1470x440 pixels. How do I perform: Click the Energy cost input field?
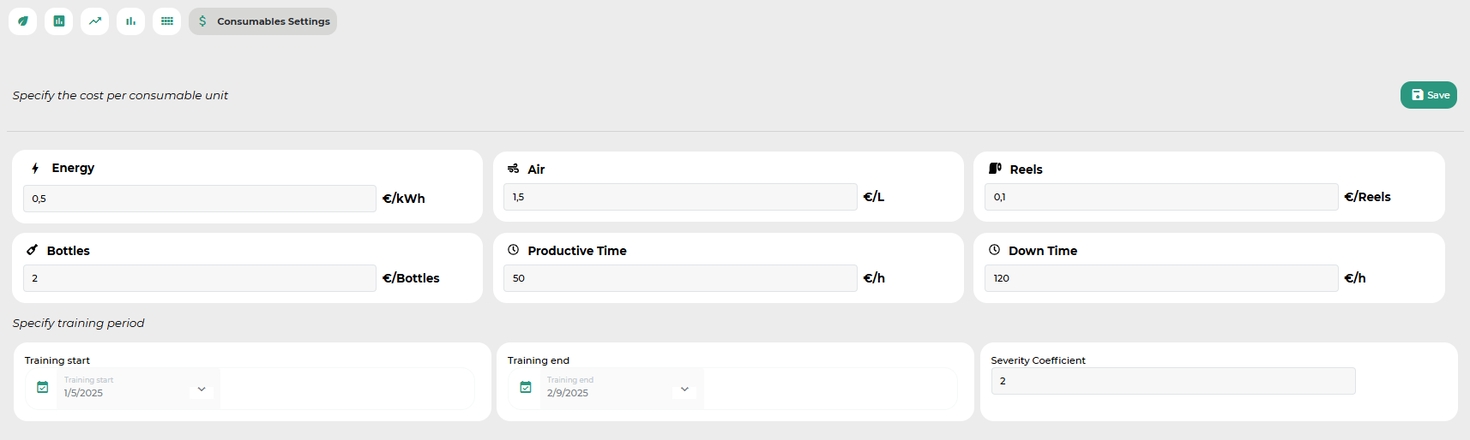[x=200, y=199]
